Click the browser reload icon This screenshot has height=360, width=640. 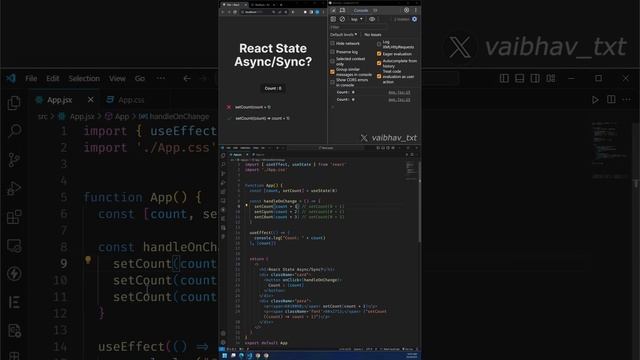pyautogui.click(x=235, y=12)
